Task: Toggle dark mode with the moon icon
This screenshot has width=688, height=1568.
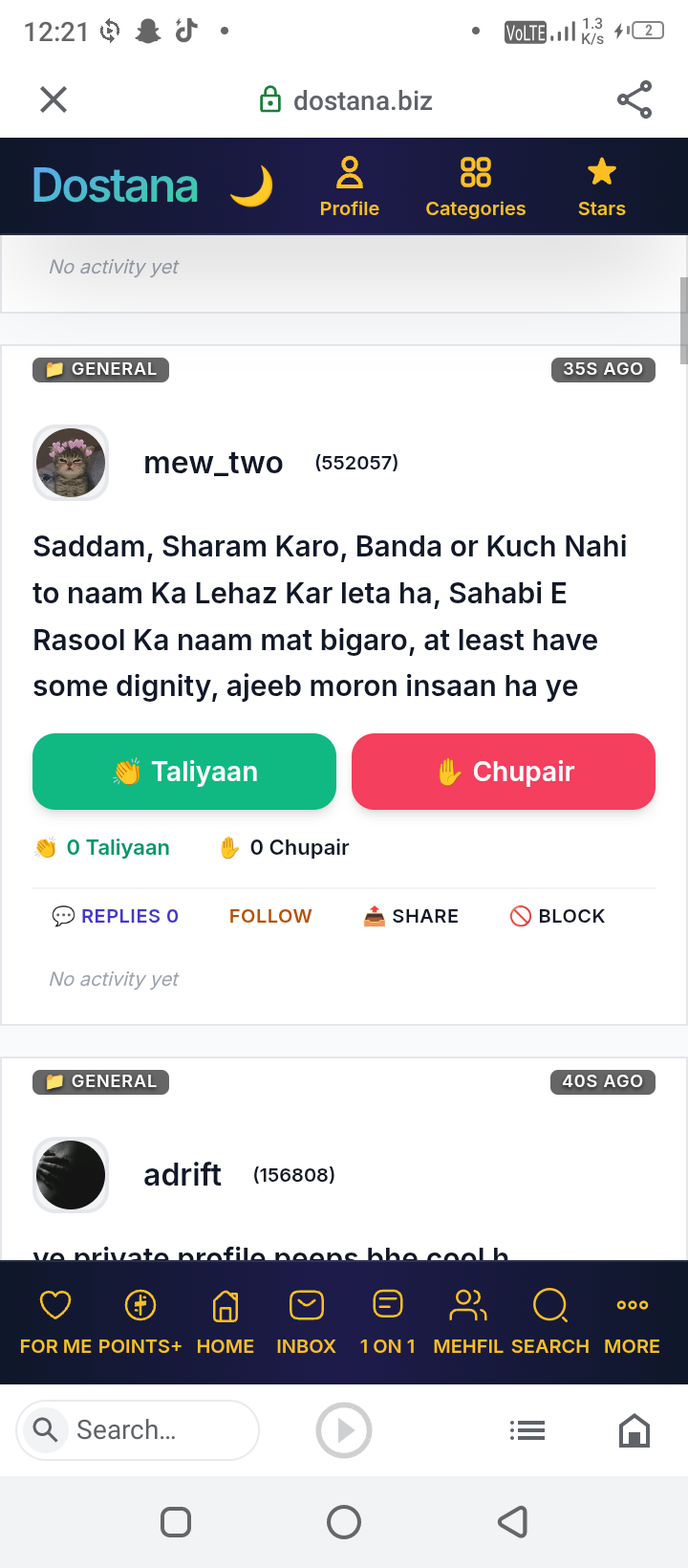Action: point(251,185)
